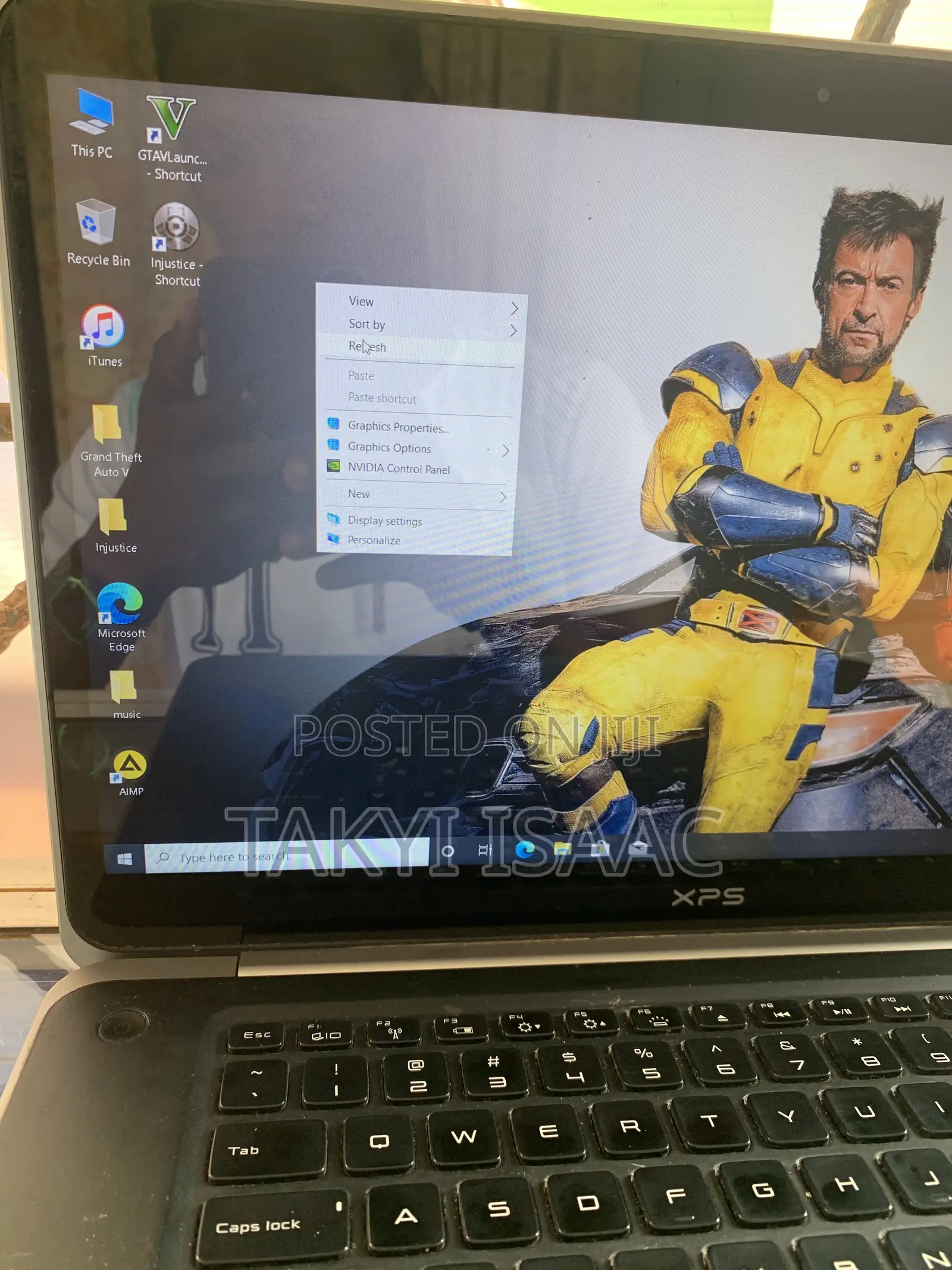Screen dimensions: 952x1270
Task: Select the AIMP desktop shortcut
Action: pos(130,772)
